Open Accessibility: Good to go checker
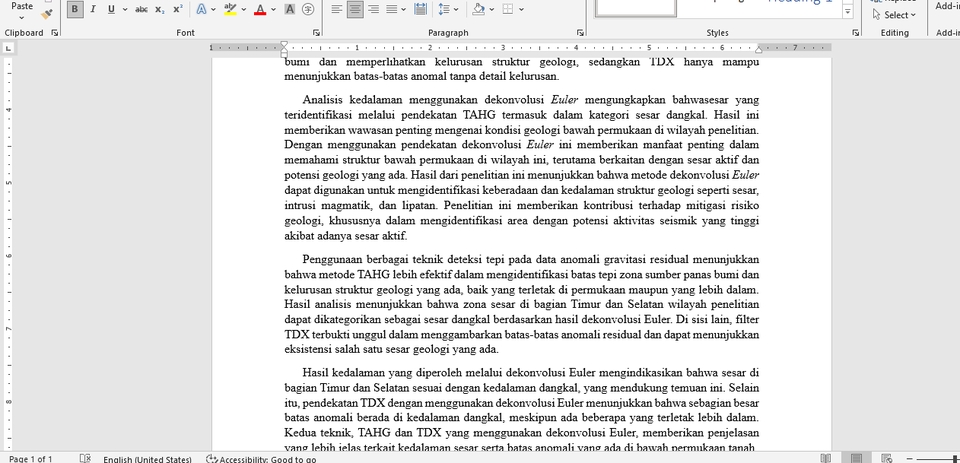The height and width of the screenshot is (463, 960). tap(261, 459)
